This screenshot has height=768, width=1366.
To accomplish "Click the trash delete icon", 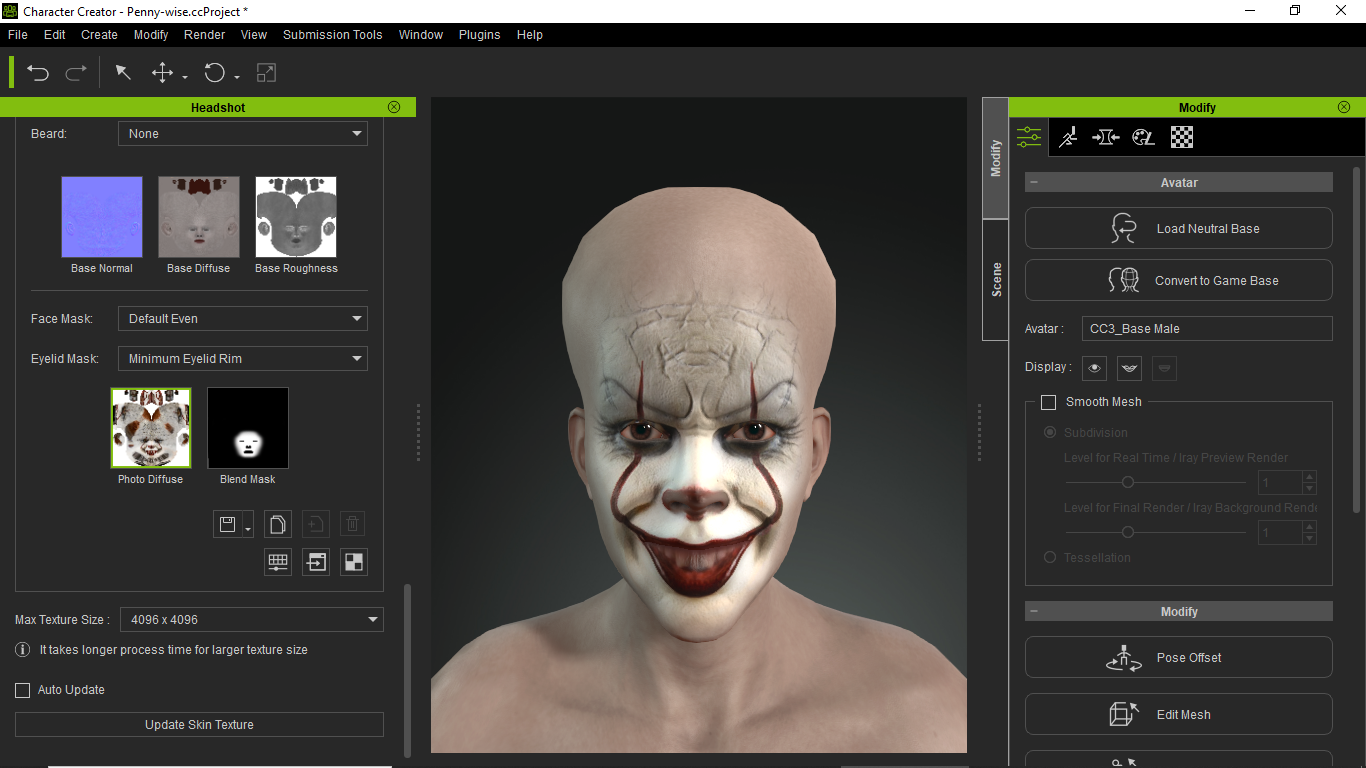I will click(352, 524).
